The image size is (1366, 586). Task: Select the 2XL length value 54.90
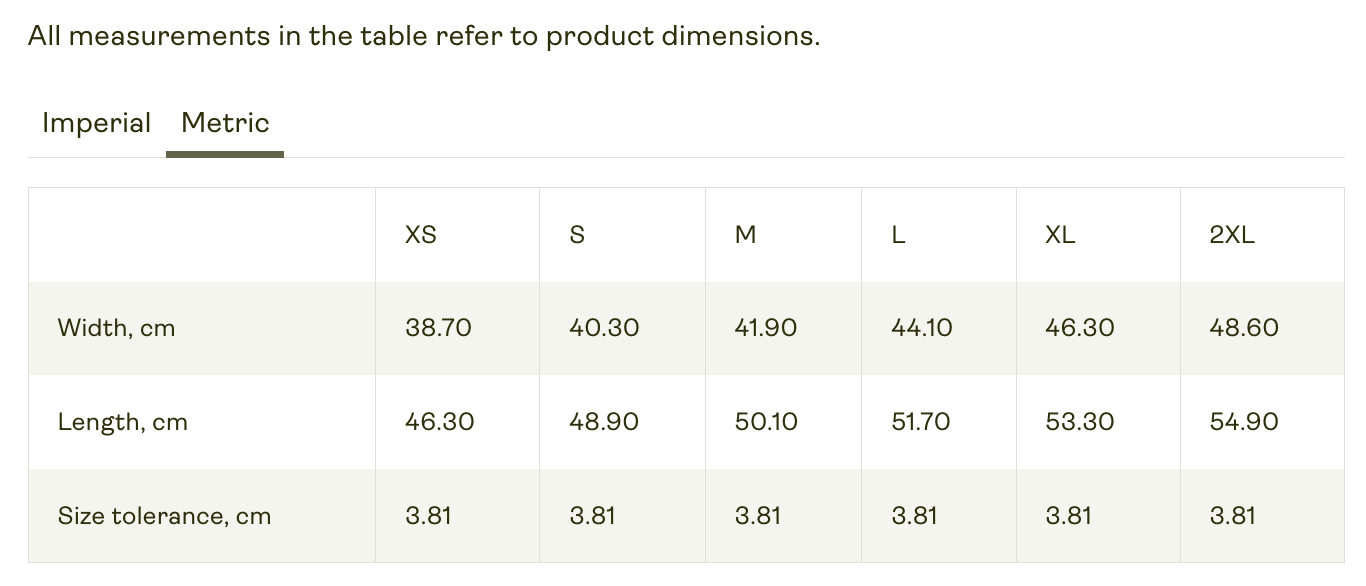(1244, 422)
